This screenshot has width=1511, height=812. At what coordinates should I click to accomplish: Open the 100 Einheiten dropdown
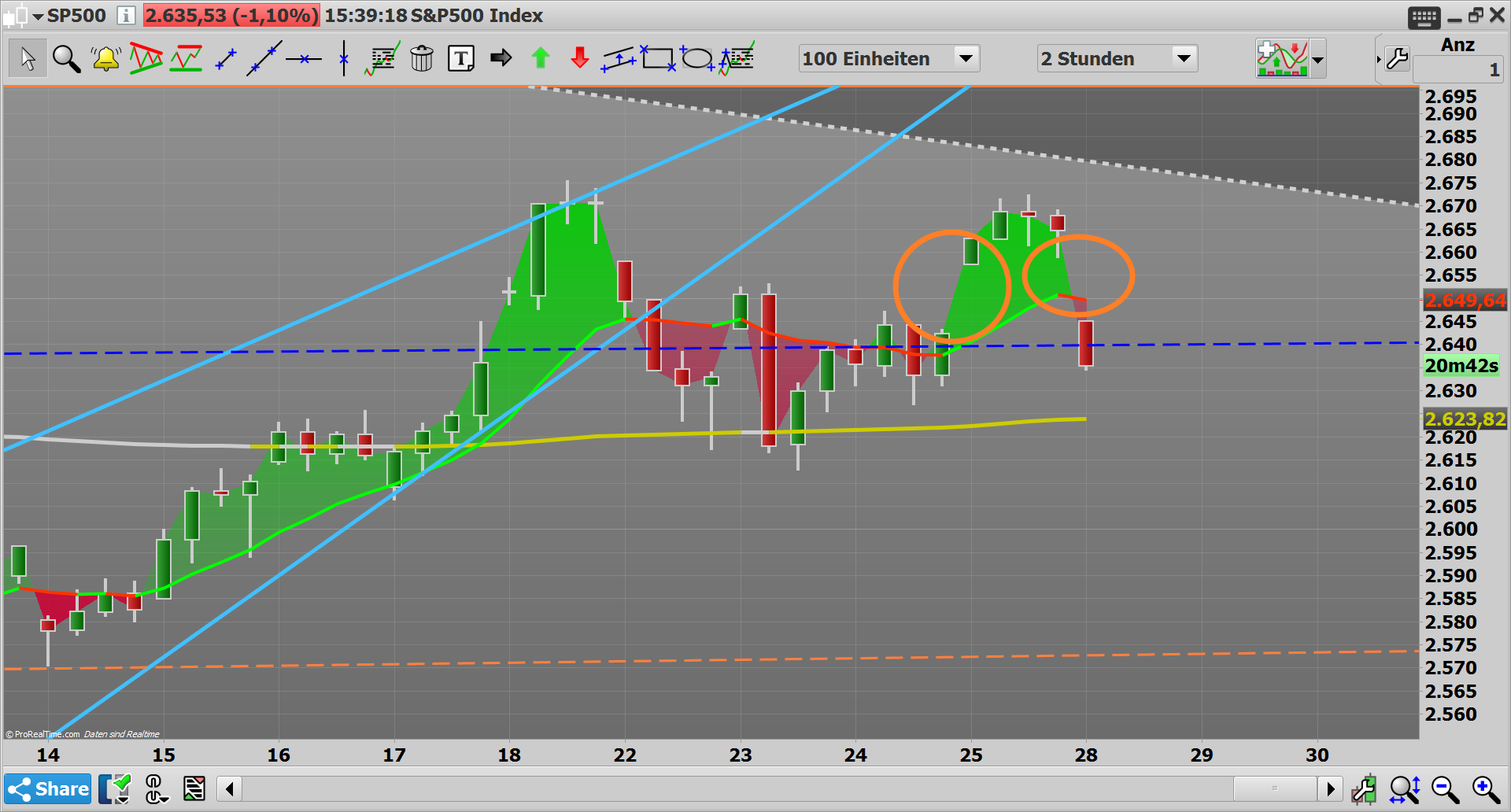(x=966, y=57)
